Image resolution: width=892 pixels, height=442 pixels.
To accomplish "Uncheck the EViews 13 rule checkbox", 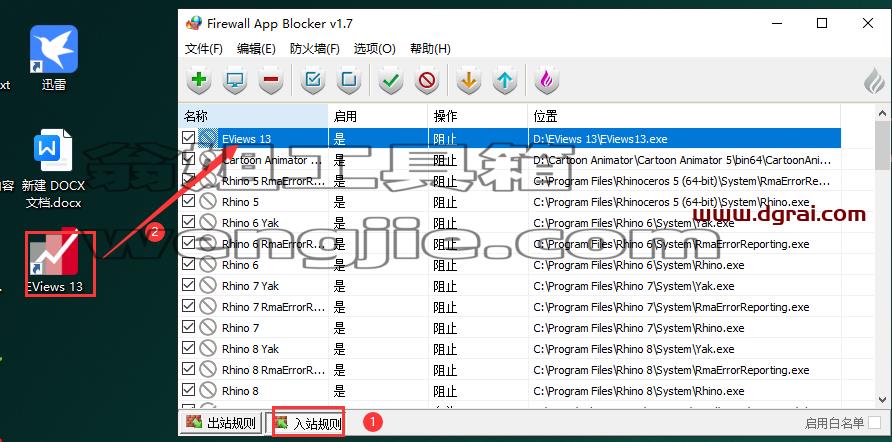I will pyautogui.click(x=188, y=138).
